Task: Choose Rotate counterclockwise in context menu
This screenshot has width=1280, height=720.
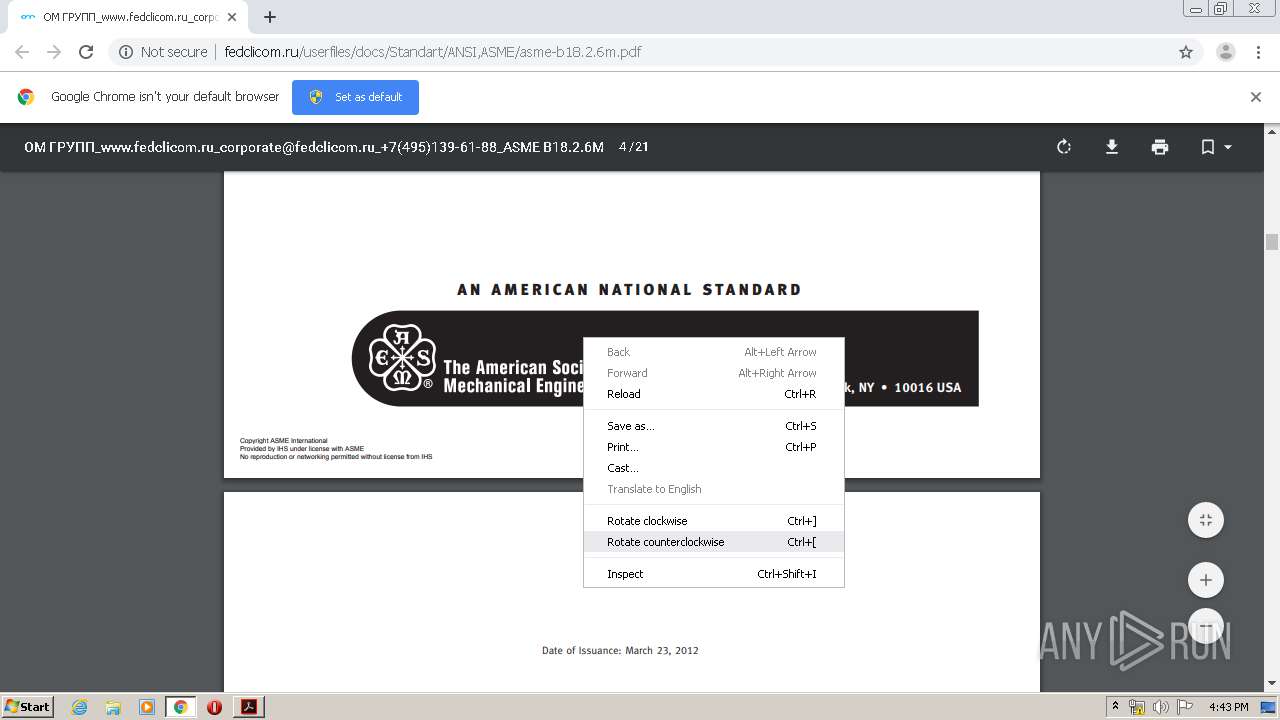Action: (x=714, y=542)
